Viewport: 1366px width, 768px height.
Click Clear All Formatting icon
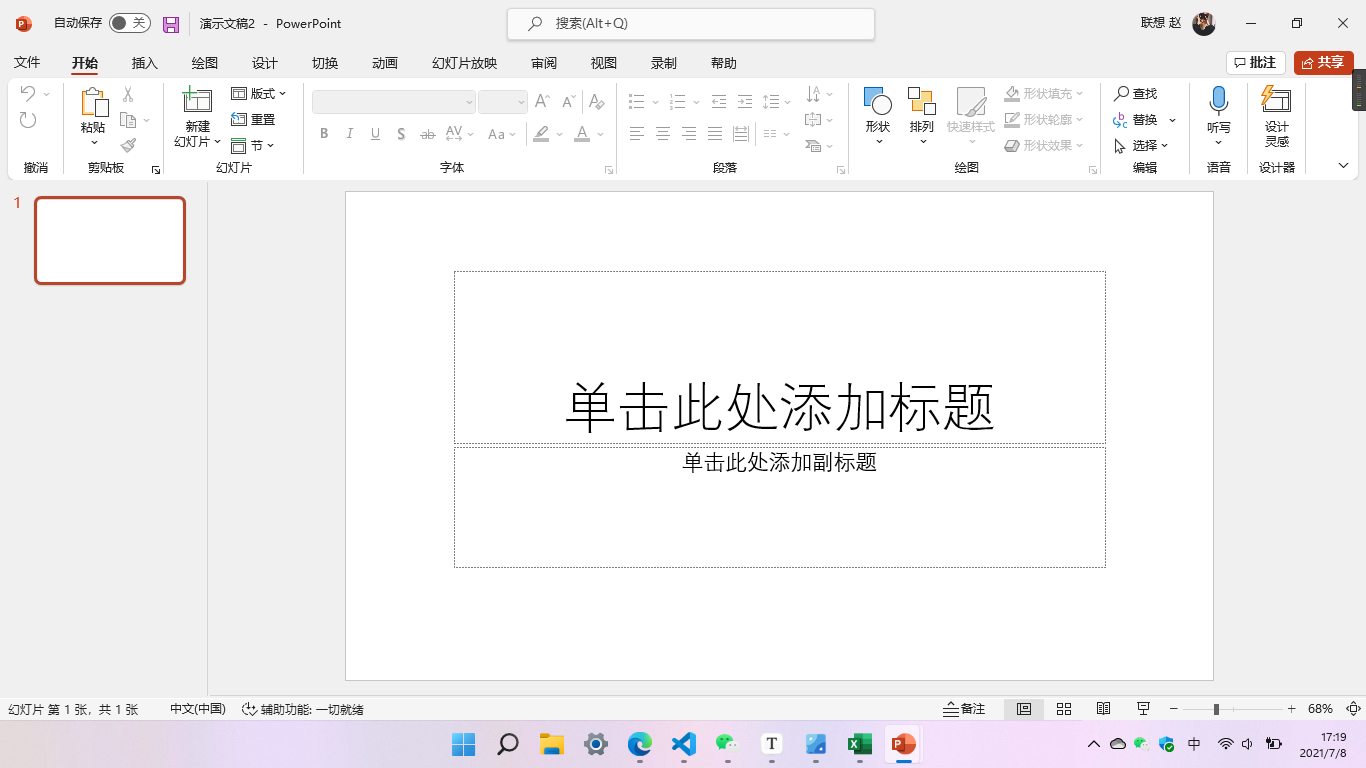coord(597,101)
